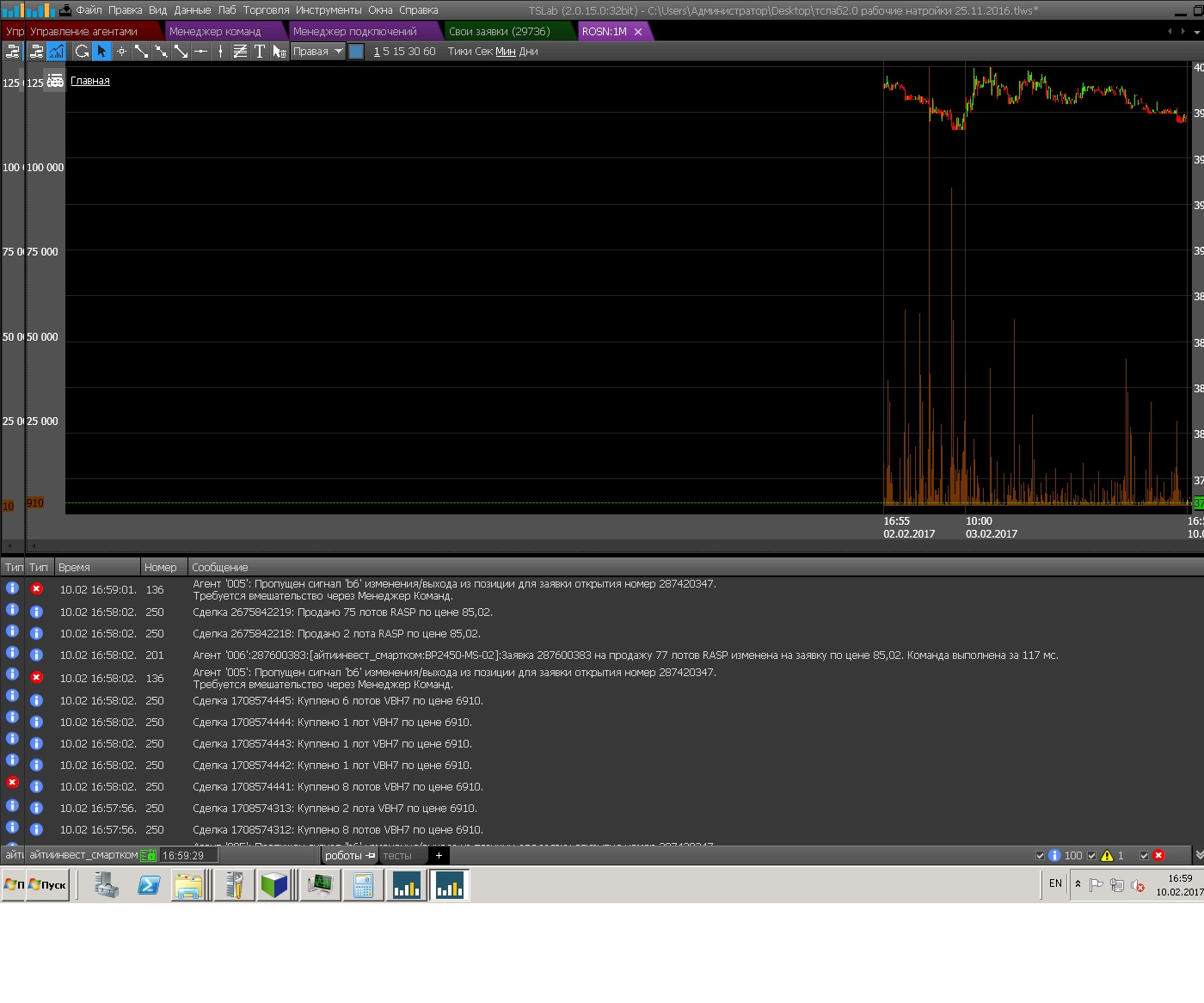This screenshot has height=1003, width=1204.
Task: Click the 'Сообщение' column header
Action: click(x=220, y=568)
